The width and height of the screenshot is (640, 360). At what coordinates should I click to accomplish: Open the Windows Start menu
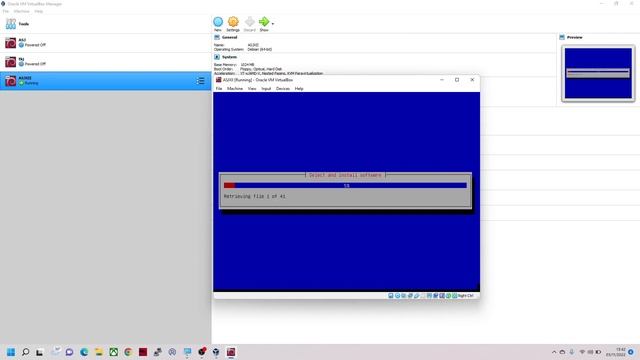pyautogui.click(x=11, y=352)
